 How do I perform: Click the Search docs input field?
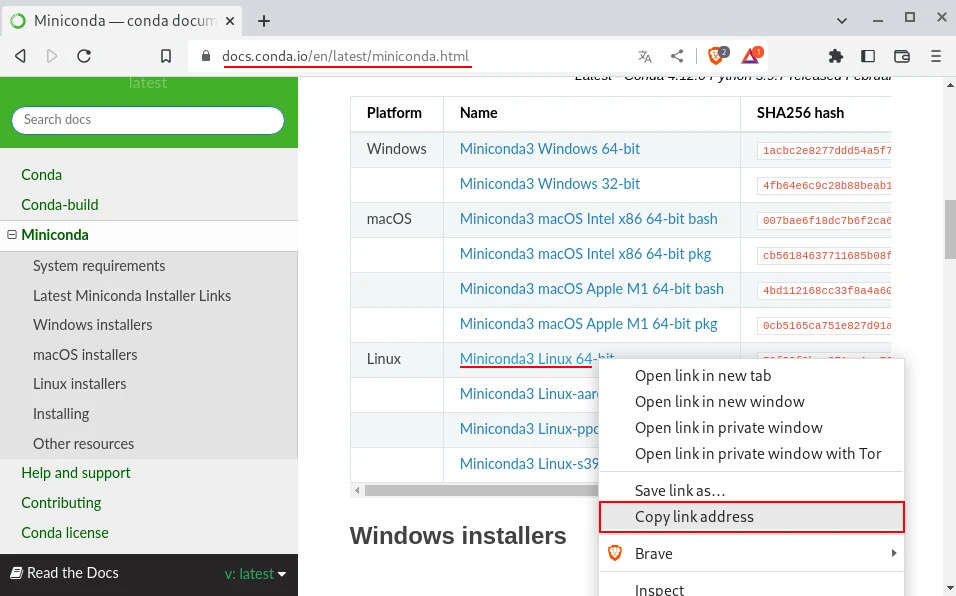click(147, 120)
